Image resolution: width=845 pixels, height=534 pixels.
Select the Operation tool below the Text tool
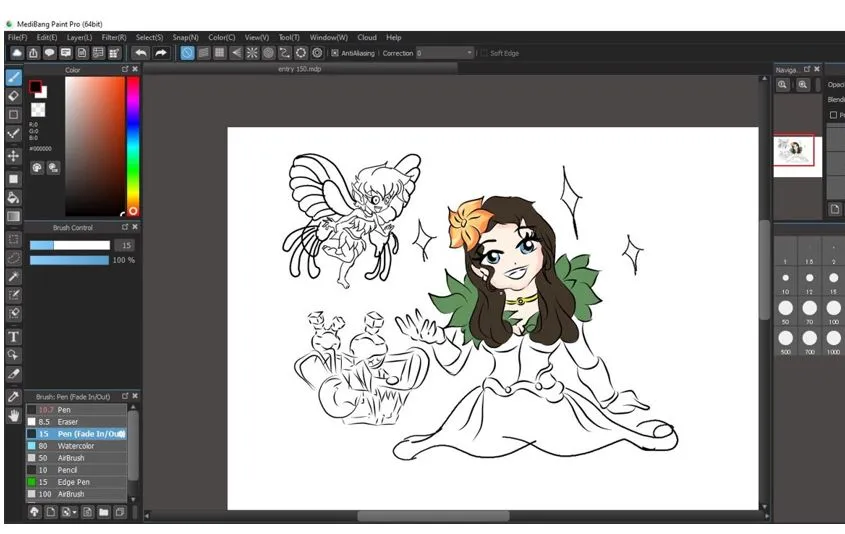click(14, 355)
